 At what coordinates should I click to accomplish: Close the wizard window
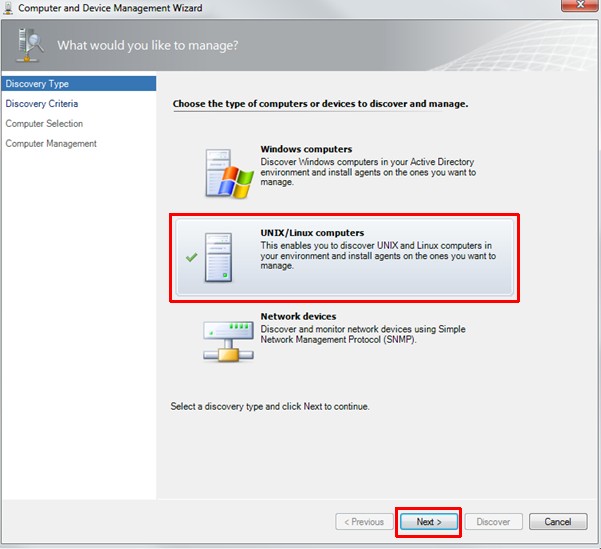click(x=580, y=5)
